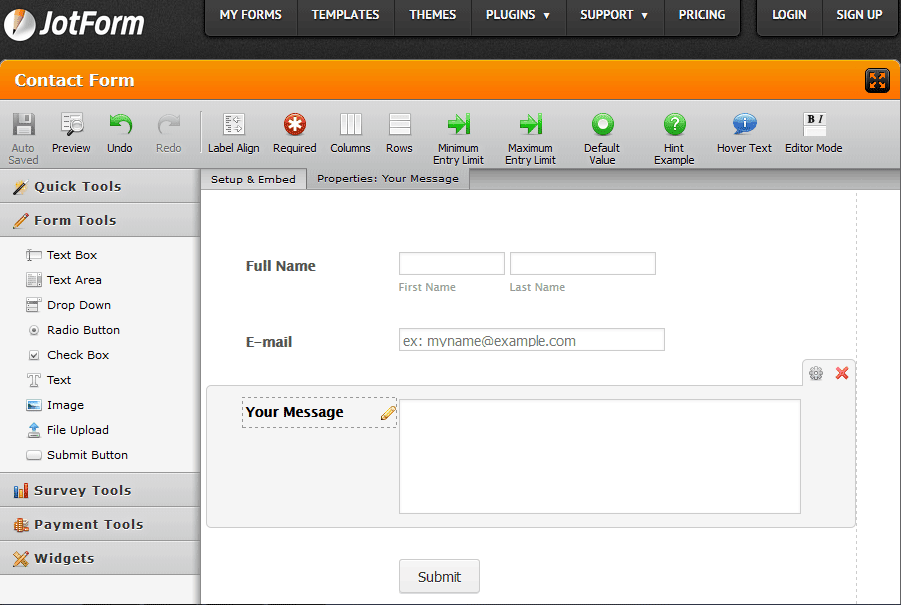Screen dimensions: 901x605
Task: Add an Image element
Action: 55,405
